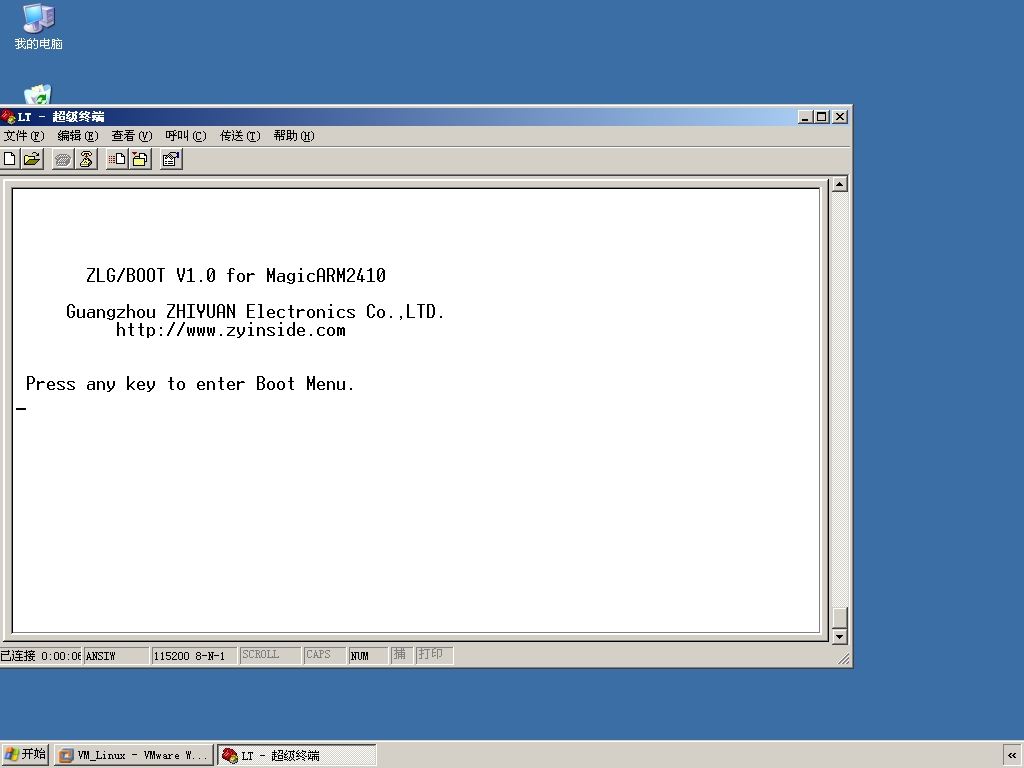This screenshot has height=768, width=1024.
Task: Select the Recycle Bin desktop icon
Action: [x=37, y=95]
